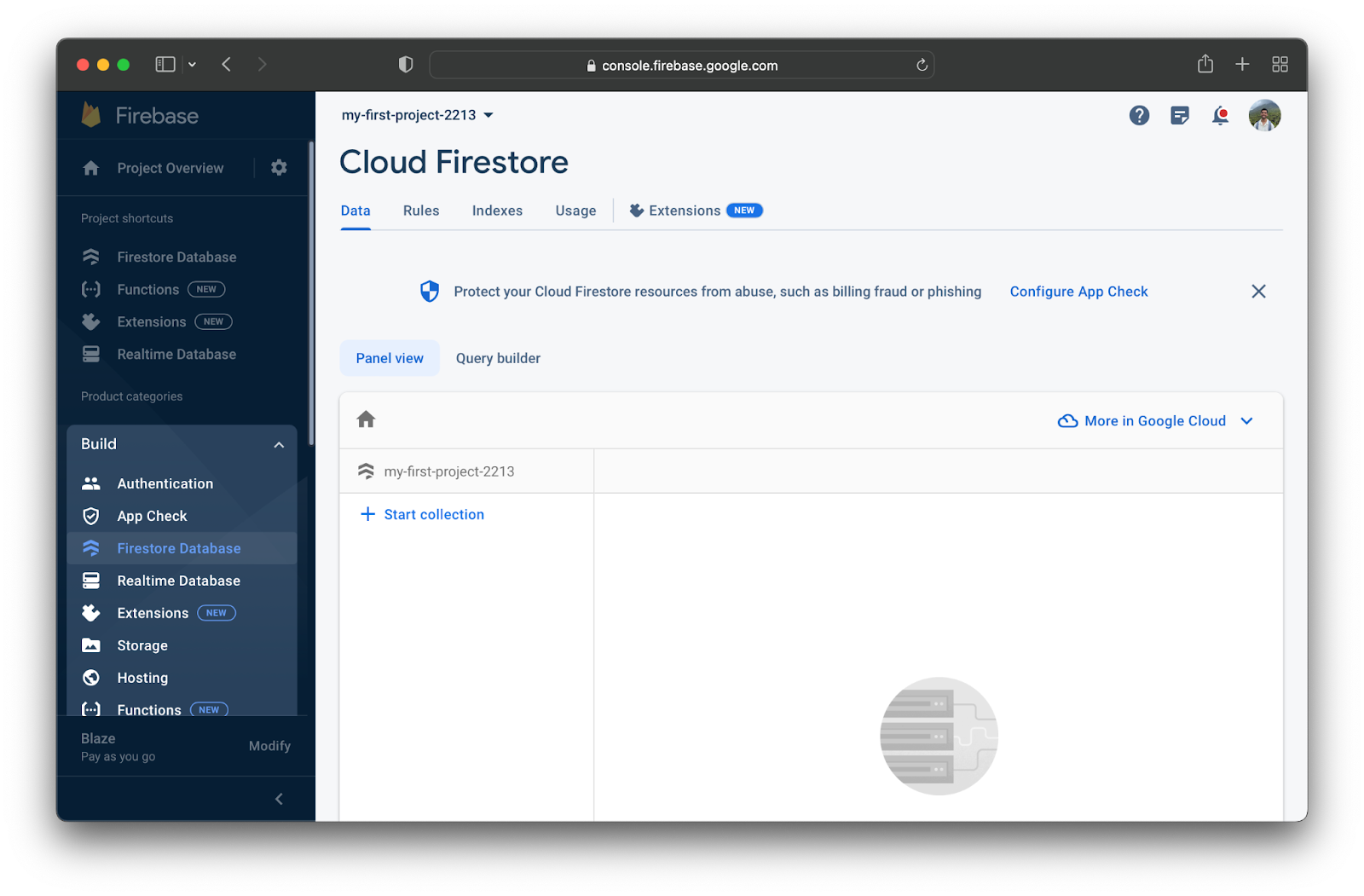
Task: Click the "Cloud Firestore" page title
Action: pyautogui.click(x=454, y=162)
